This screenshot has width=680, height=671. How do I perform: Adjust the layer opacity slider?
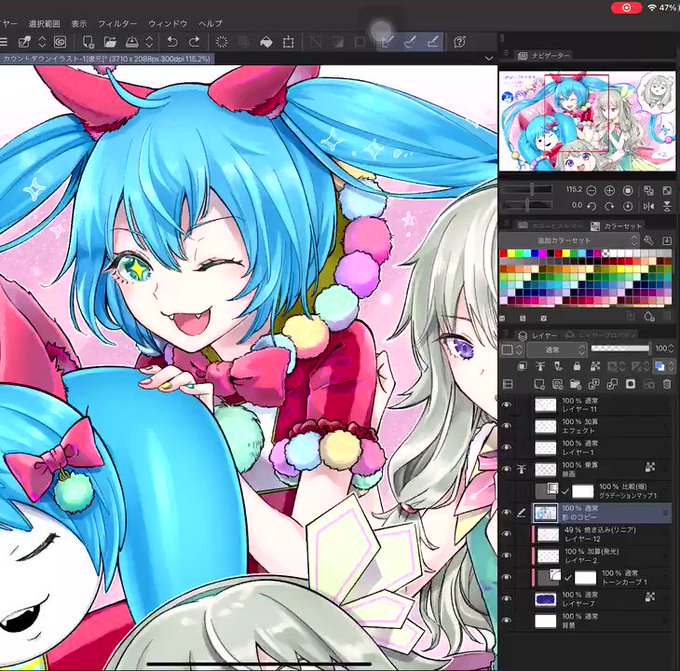click(620, 348)
